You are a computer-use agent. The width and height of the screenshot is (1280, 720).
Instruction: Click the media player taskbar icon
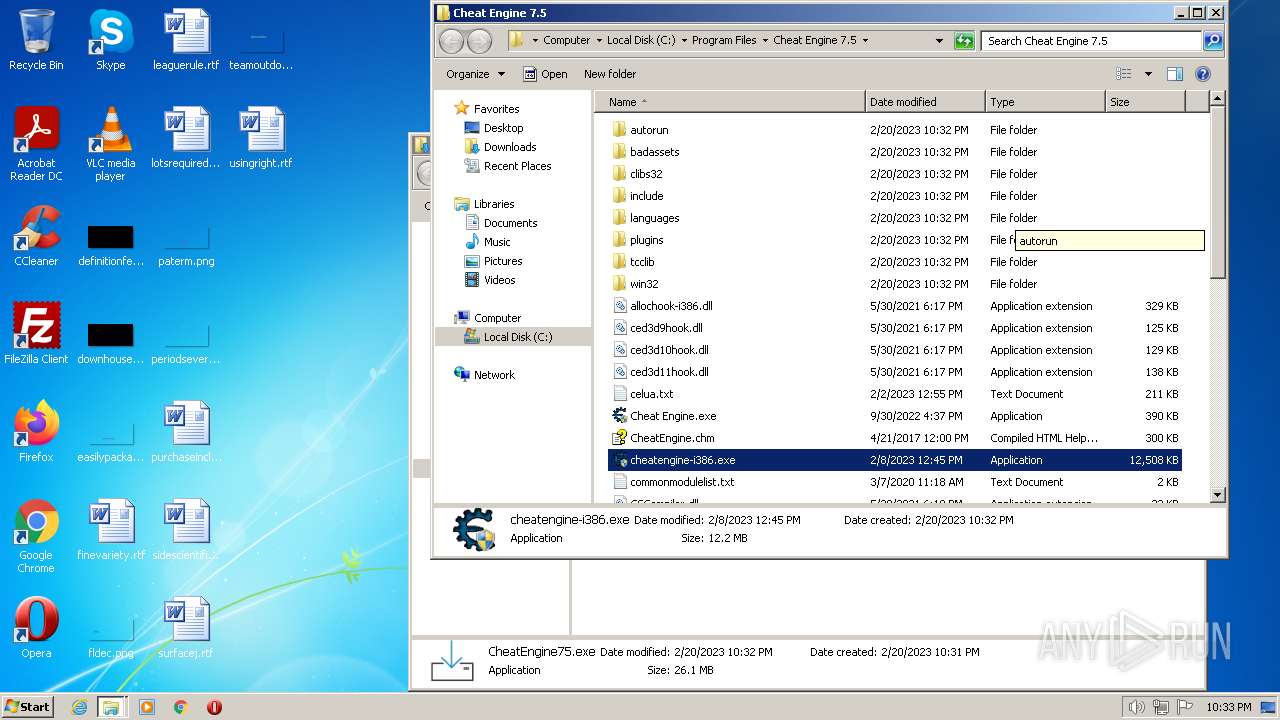[147, 707]
